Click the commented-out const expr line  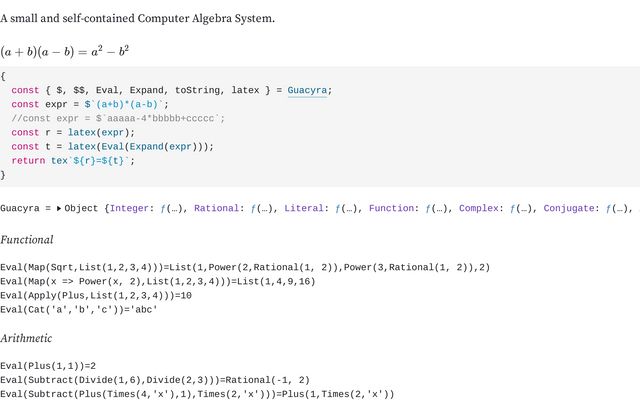(118, 118)
